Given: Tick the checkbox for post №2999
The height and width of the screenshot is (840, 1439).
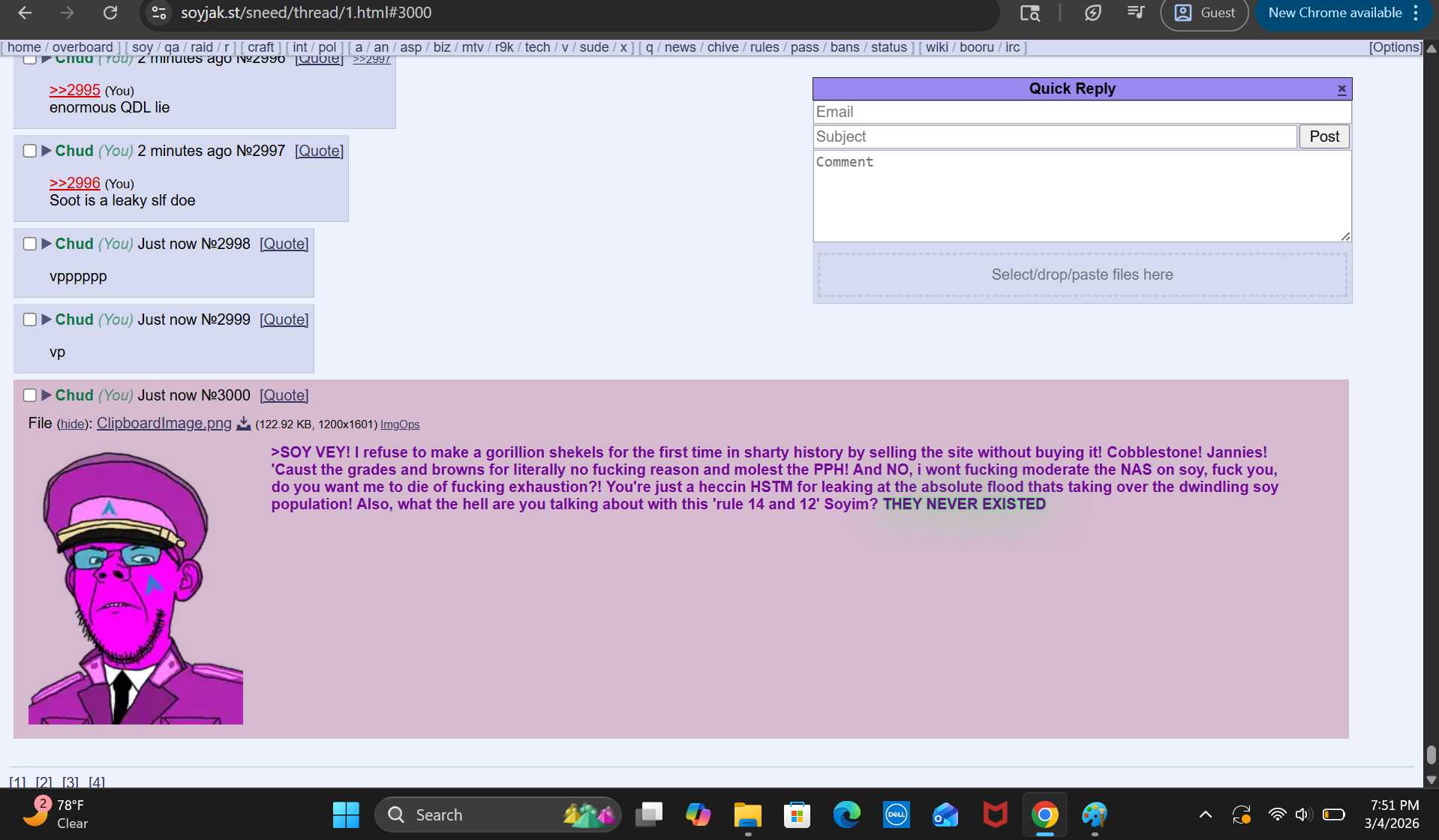Looking at the screenshot, I should click(30, 319).
